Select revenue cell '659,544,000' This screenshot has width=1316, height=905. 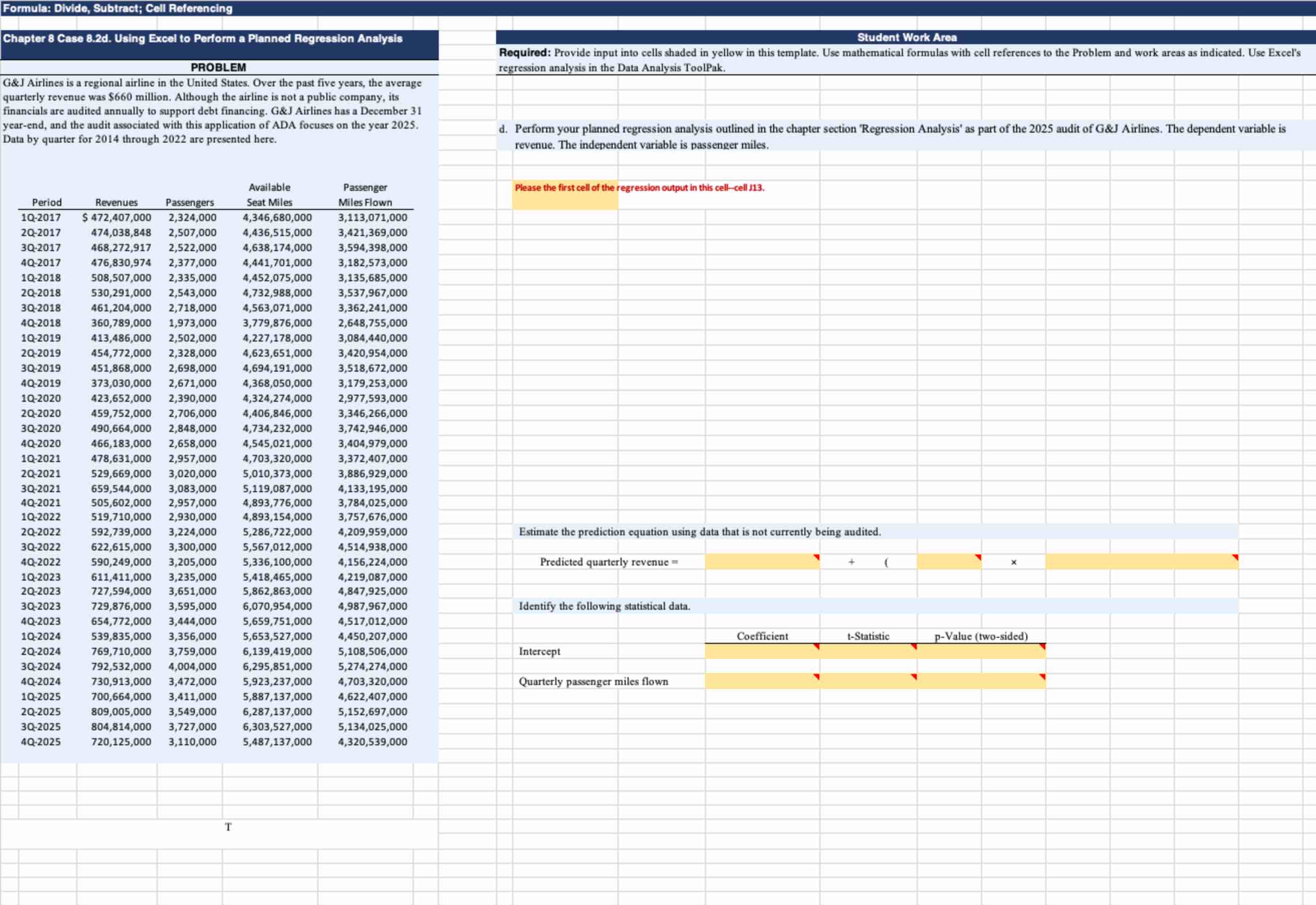click(122, 488)
